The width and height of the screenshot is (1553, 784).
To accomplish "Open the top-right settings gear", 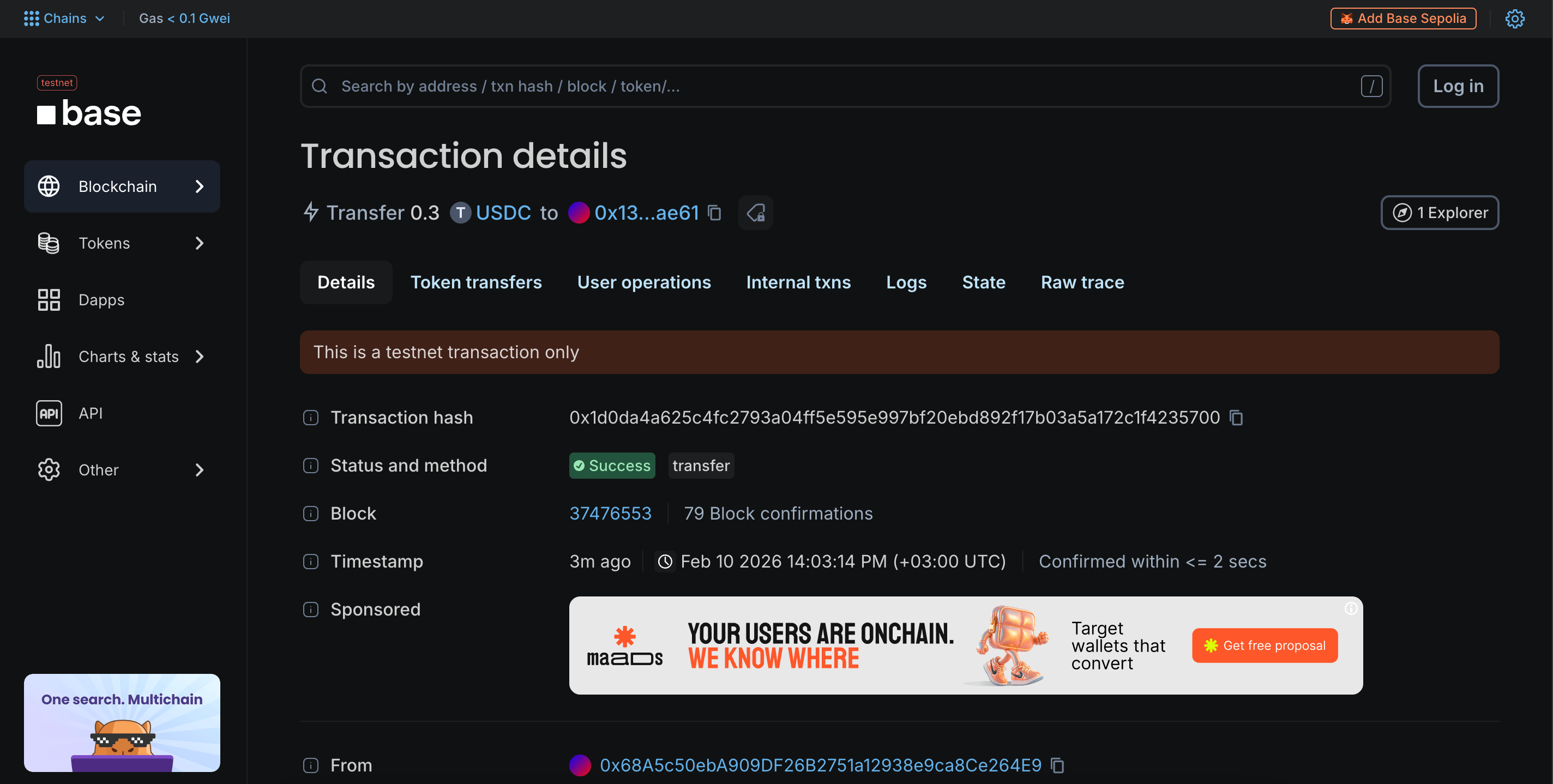I will point(1515,18).
